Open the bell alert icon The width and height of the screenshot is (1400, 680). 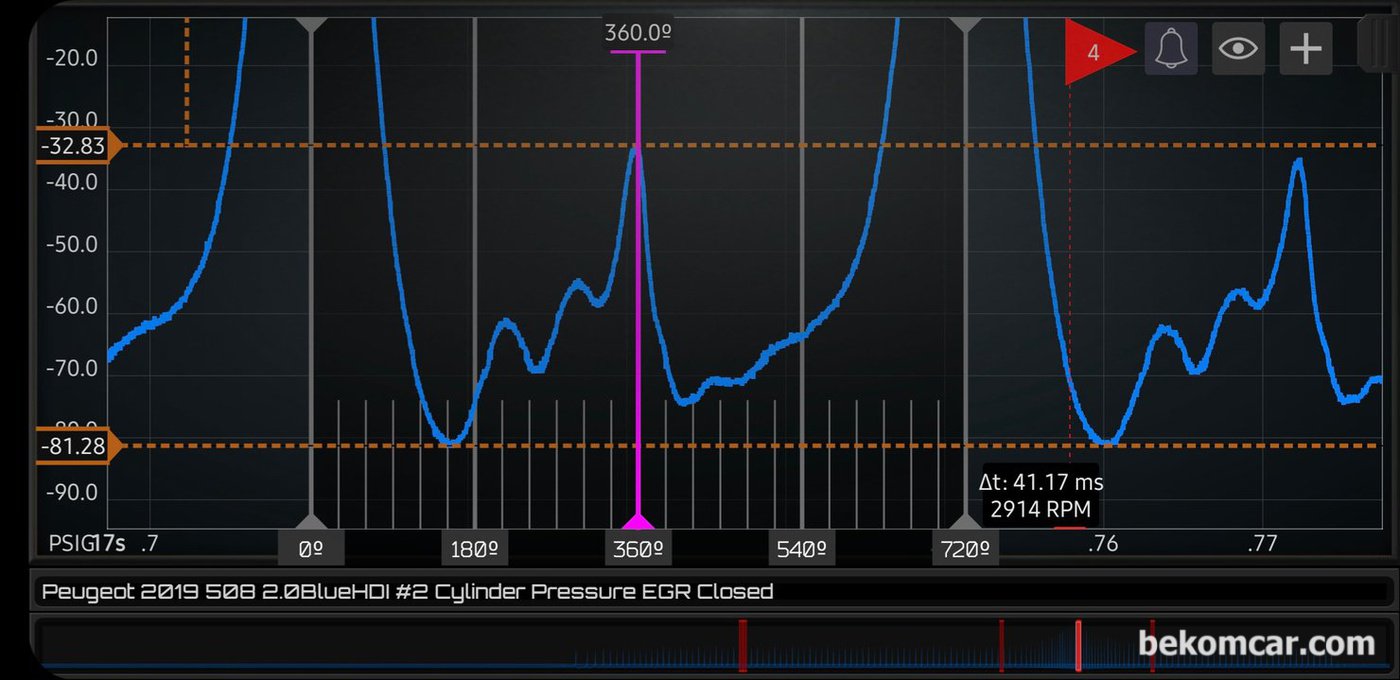(1170, 49)
